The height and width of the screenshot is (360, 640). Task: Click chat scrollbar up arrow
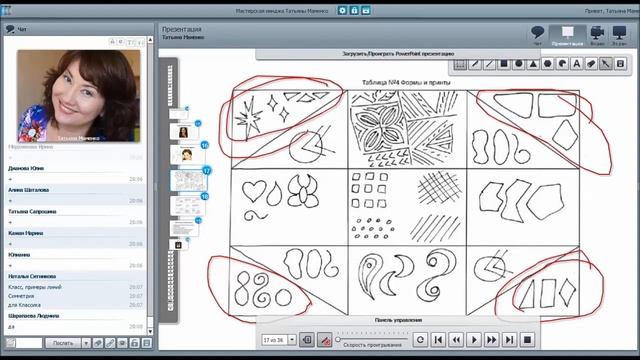point(150,40)
